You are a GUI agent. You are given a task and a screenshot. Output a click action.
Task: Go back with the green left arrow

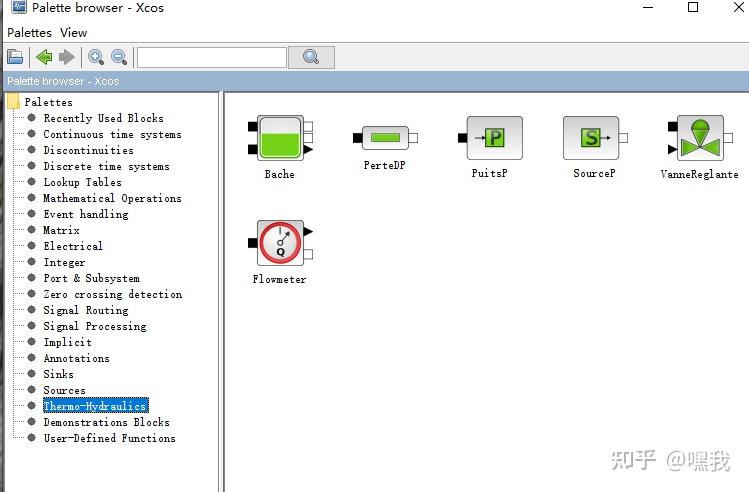pyautogui.click(x=44, y=57)
